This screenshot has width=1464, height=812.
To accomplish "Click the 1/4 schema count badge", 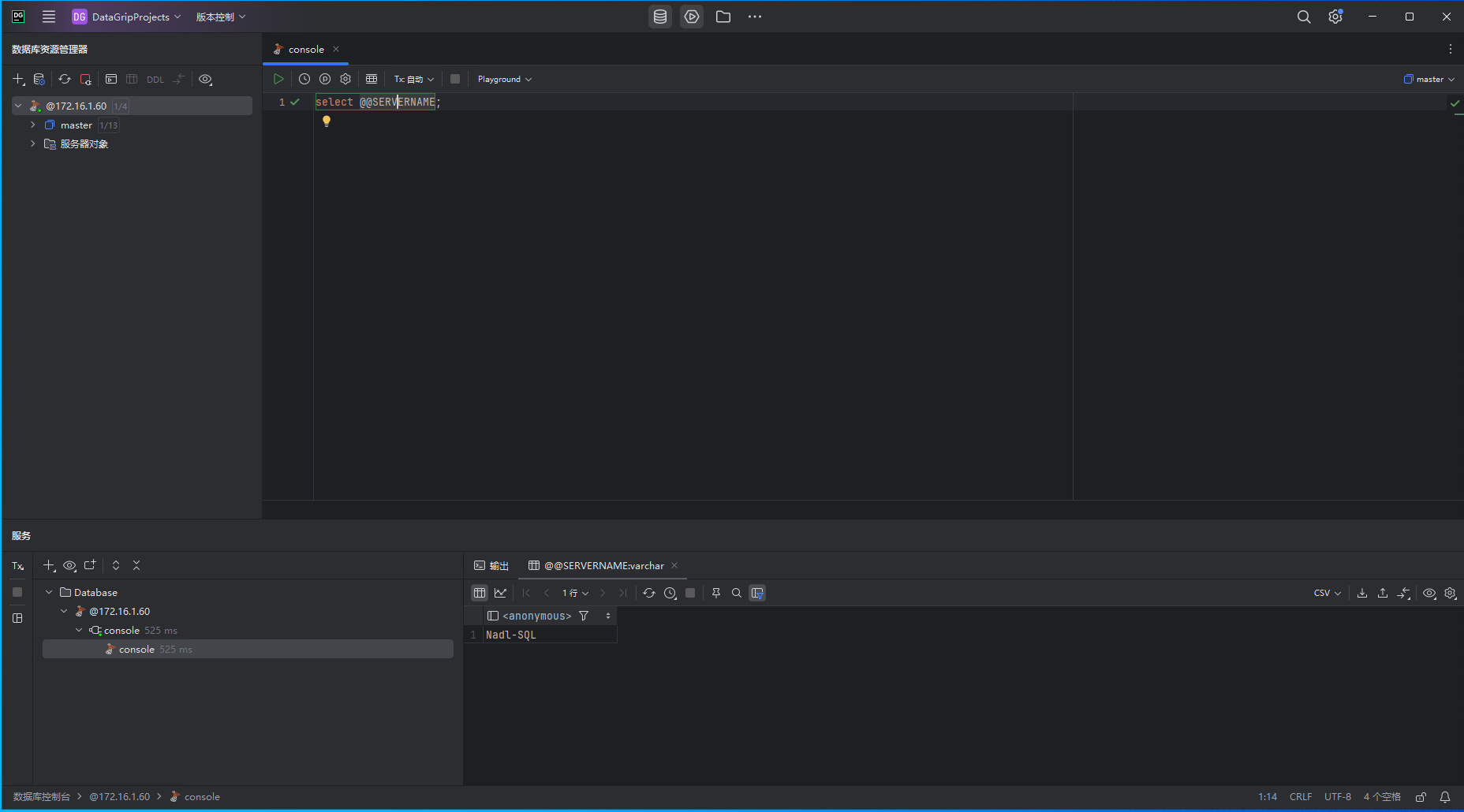I will coord(120,106).
